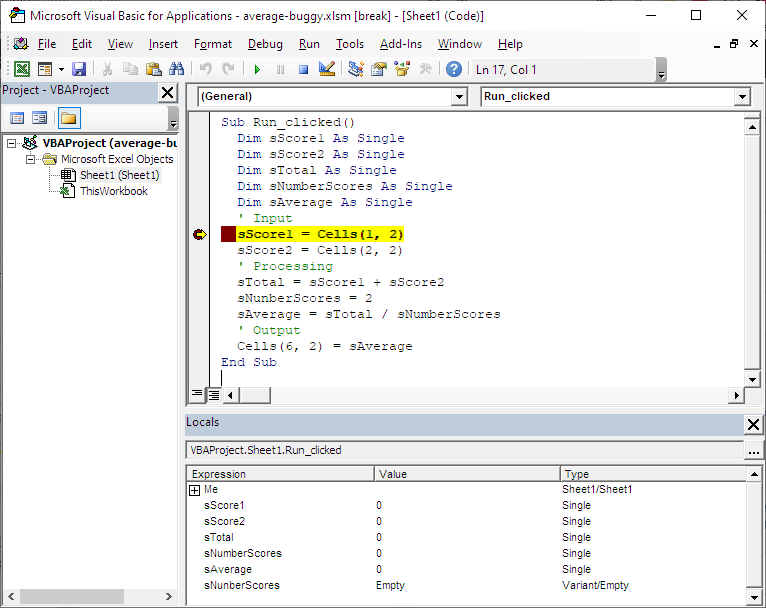Viewport: 766px width, 608px height.
Task: Click the View Microsoft Excel toolbar icon
Action: pos(22,69)
